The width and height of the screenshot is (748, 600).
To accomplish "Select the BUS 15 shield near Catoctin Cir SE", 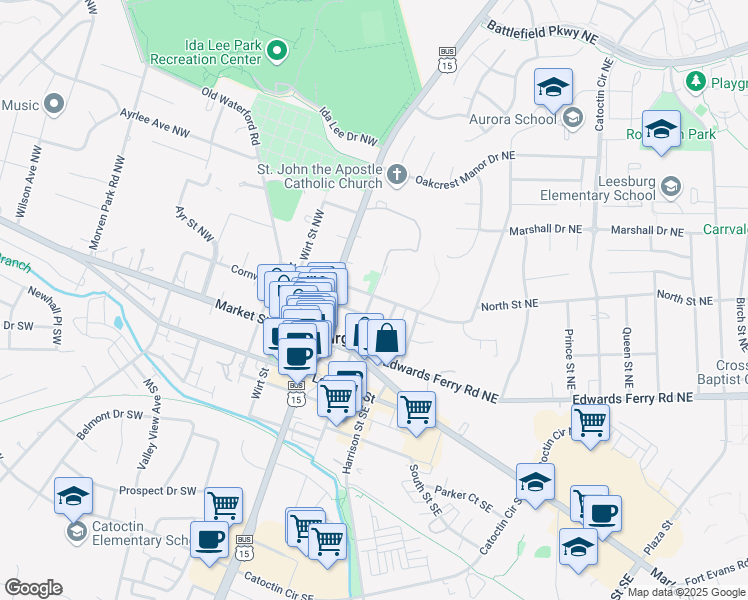I will (244, 548).
